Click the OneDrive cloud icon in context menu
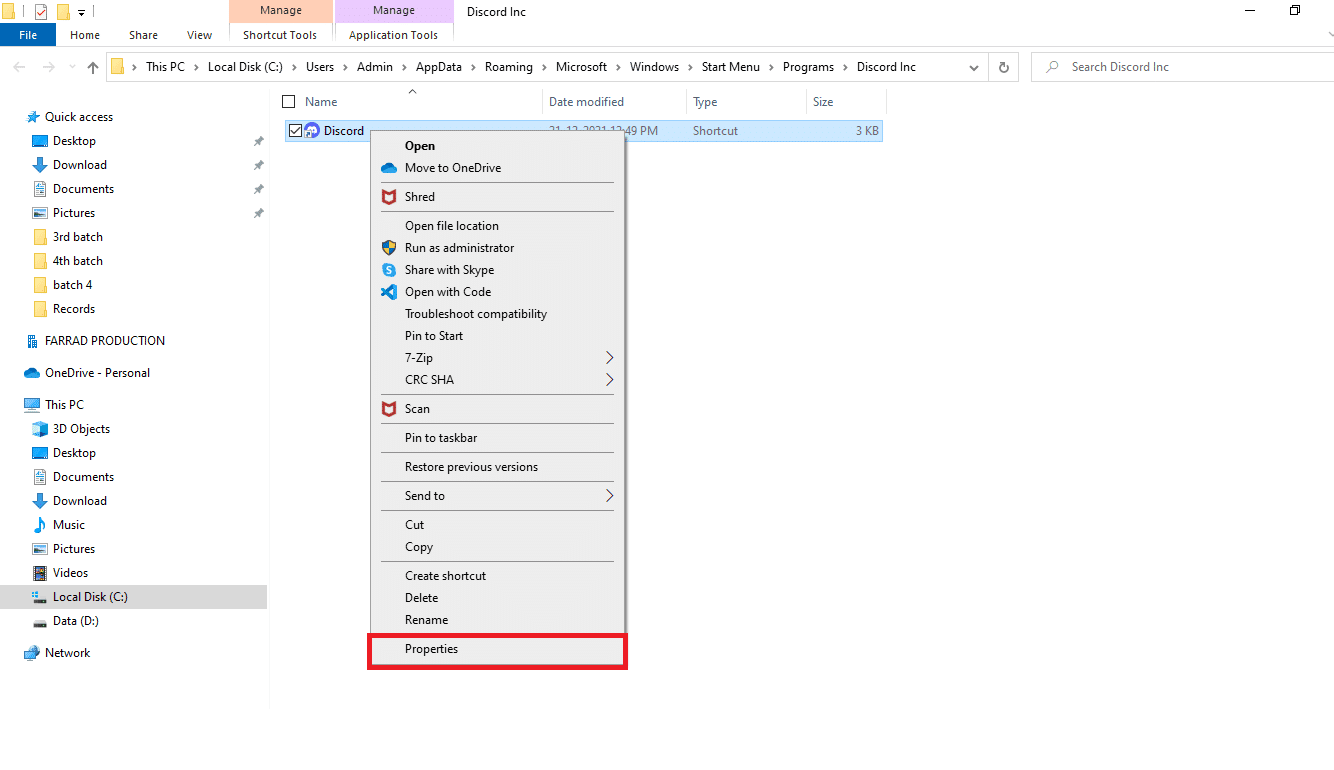 389,168
